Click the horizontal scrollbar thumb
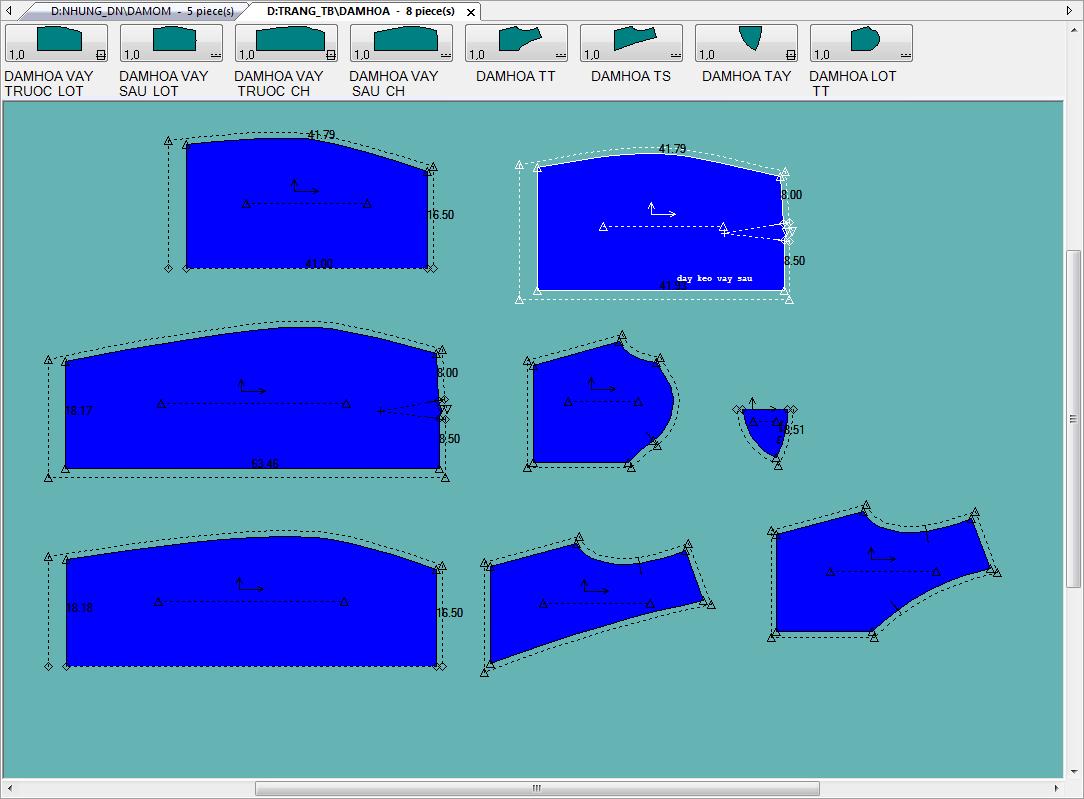1084x799 pixels. pyautogui.click(x=536, y=788)
